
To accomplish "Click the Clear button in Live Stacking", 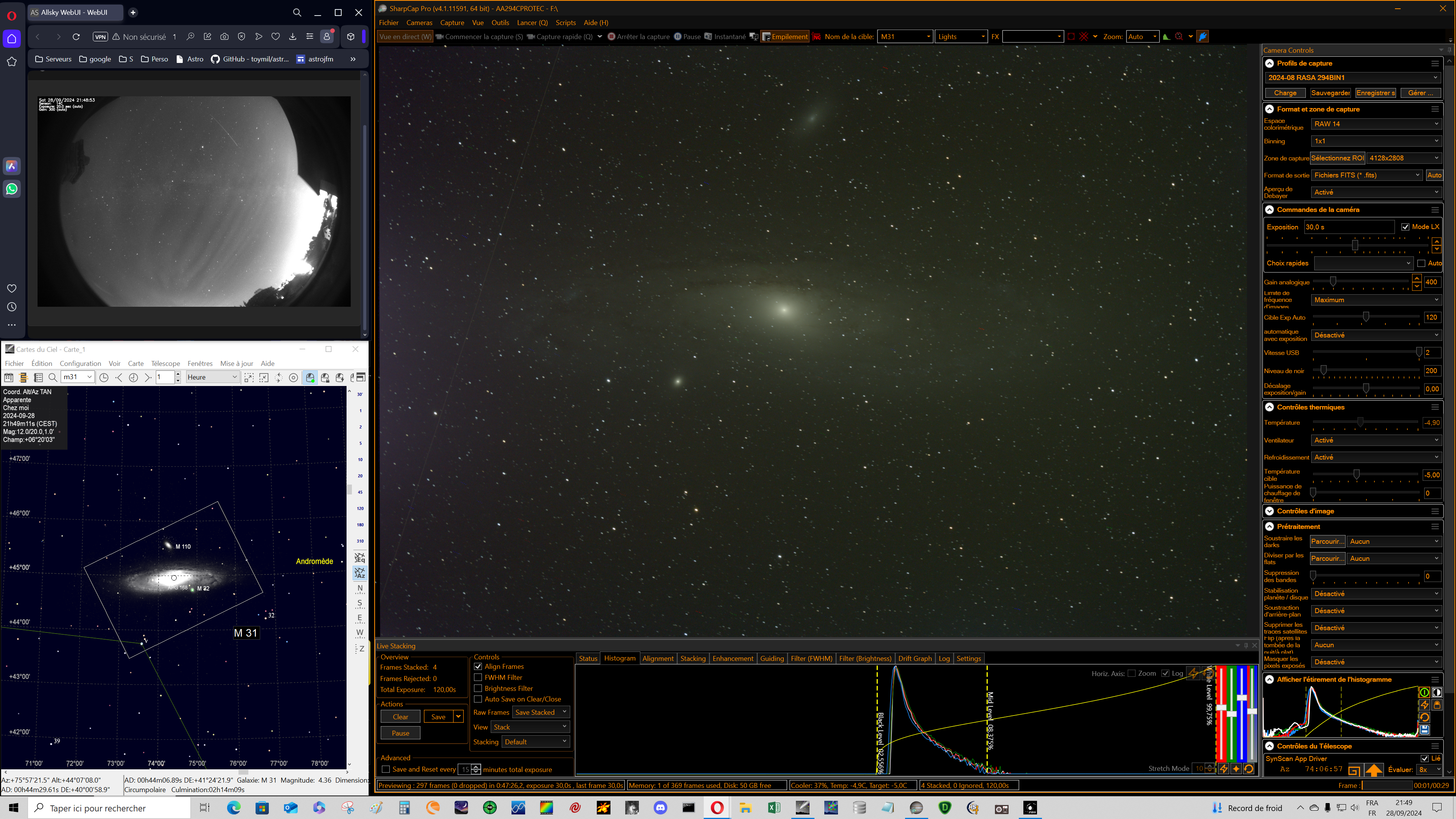I will [x=400, y=717].
